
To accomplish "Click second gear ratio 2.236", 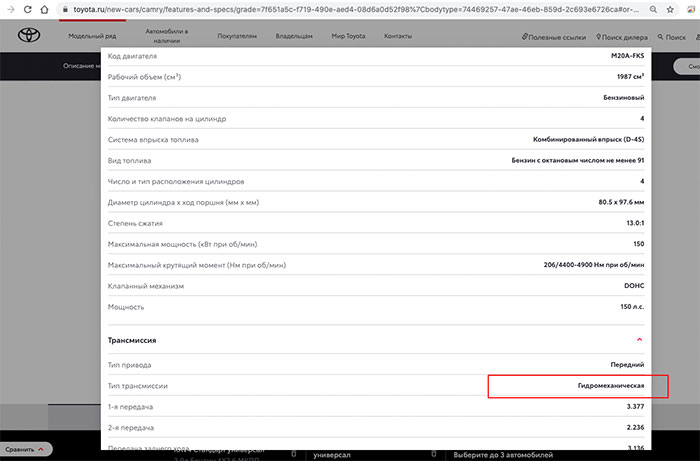I will coord(635,428).
